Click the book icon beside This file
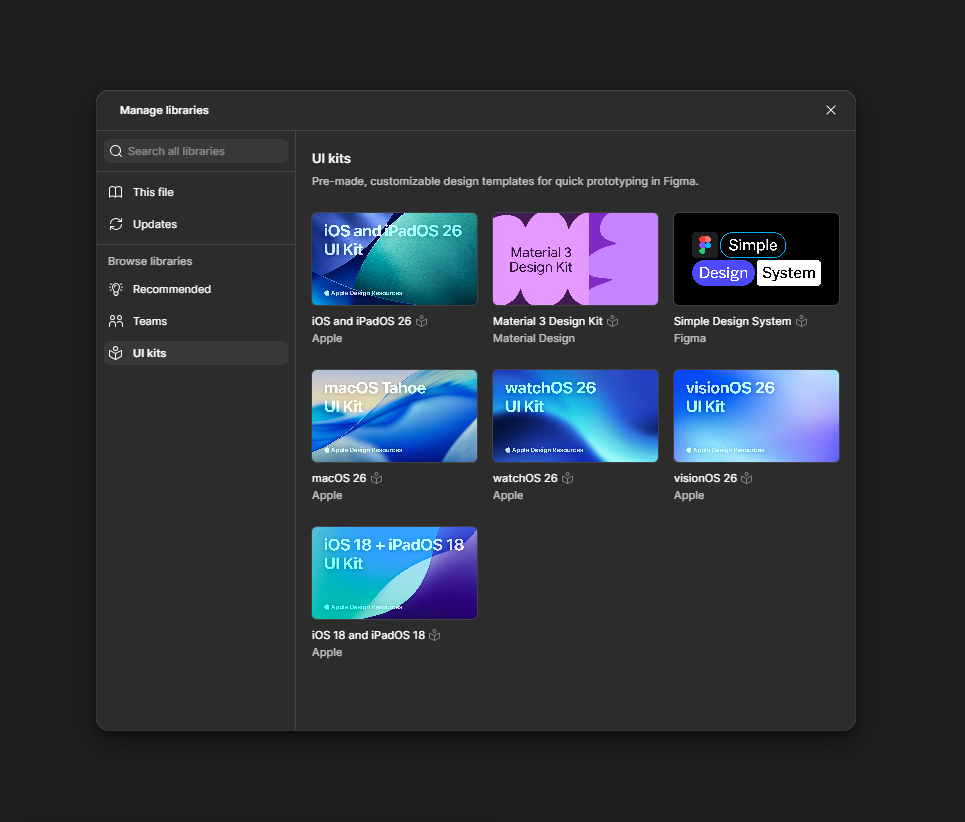965x822 pixels. (116, 192)
